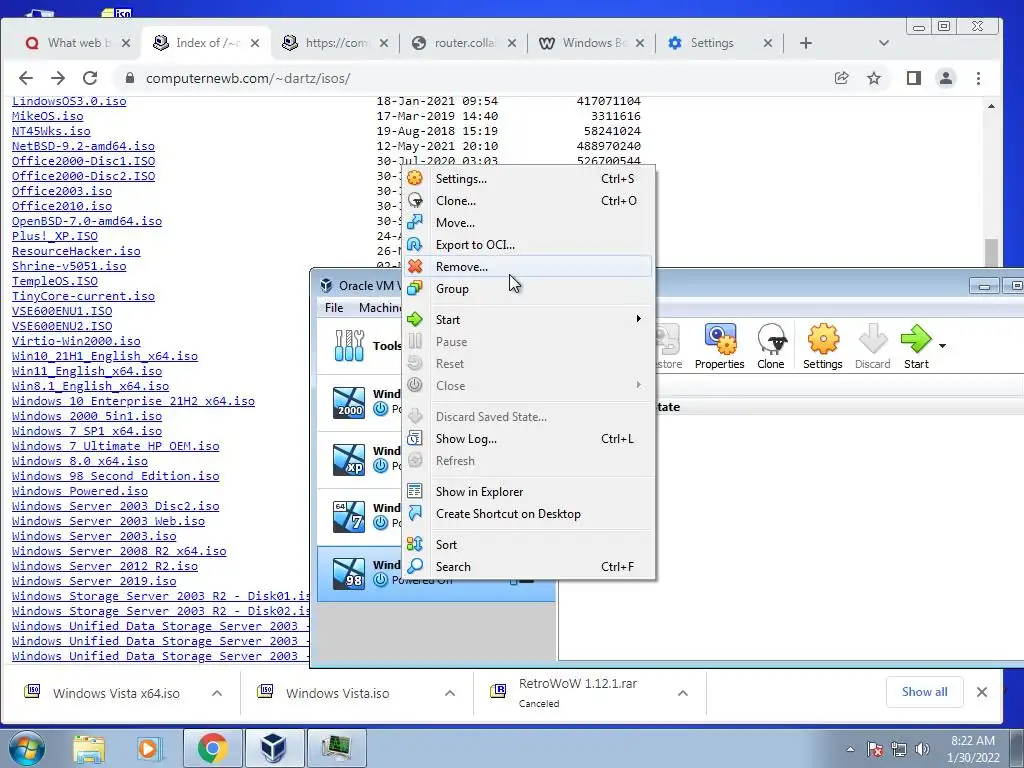Viewport: 1024px width, 768px height.
Task: Click the address bar URL
Action: tap(248, 78)
